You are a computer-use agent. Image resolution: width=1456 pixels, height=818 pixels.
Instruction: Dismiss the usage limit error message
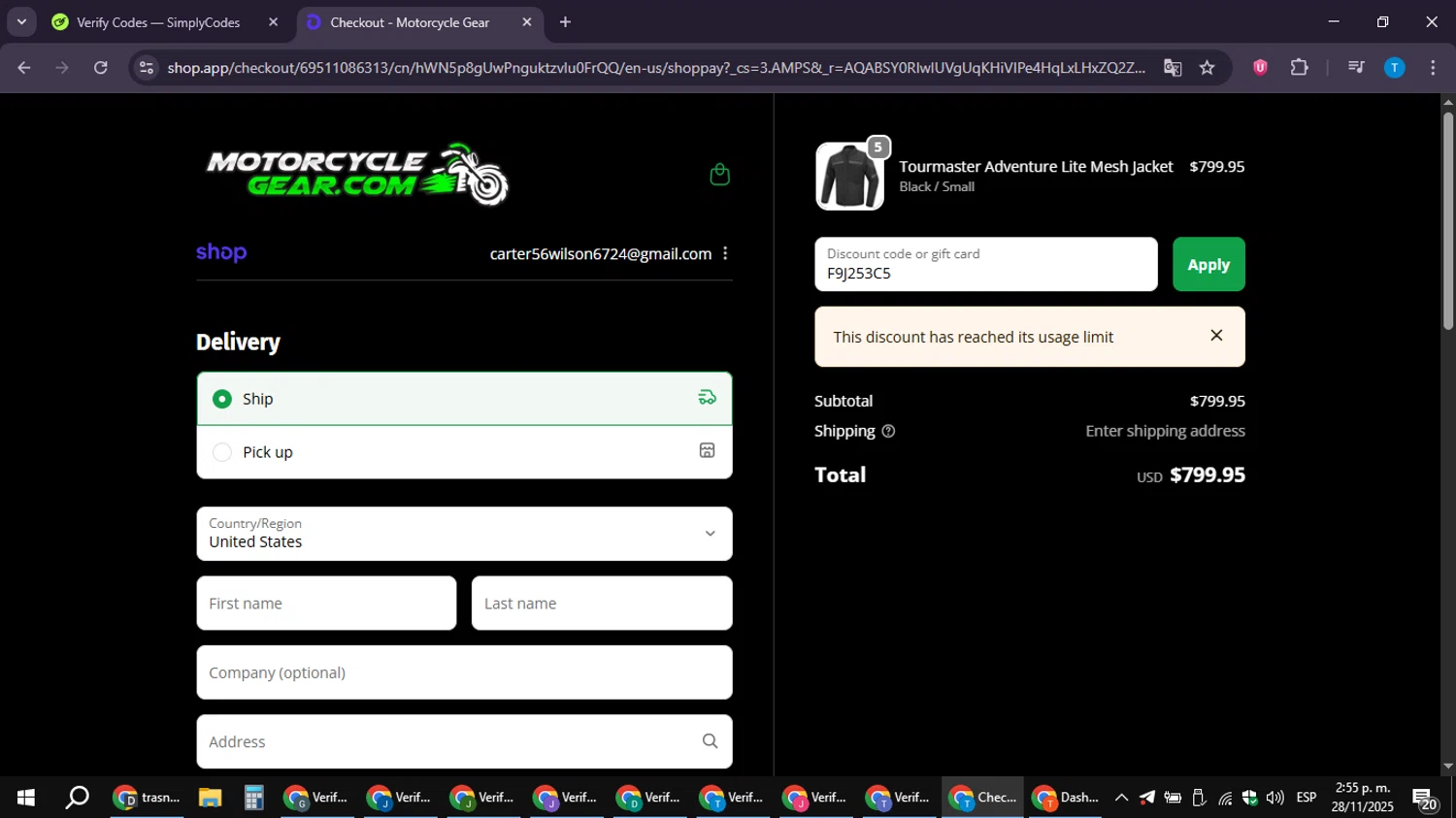point(1216,336)
